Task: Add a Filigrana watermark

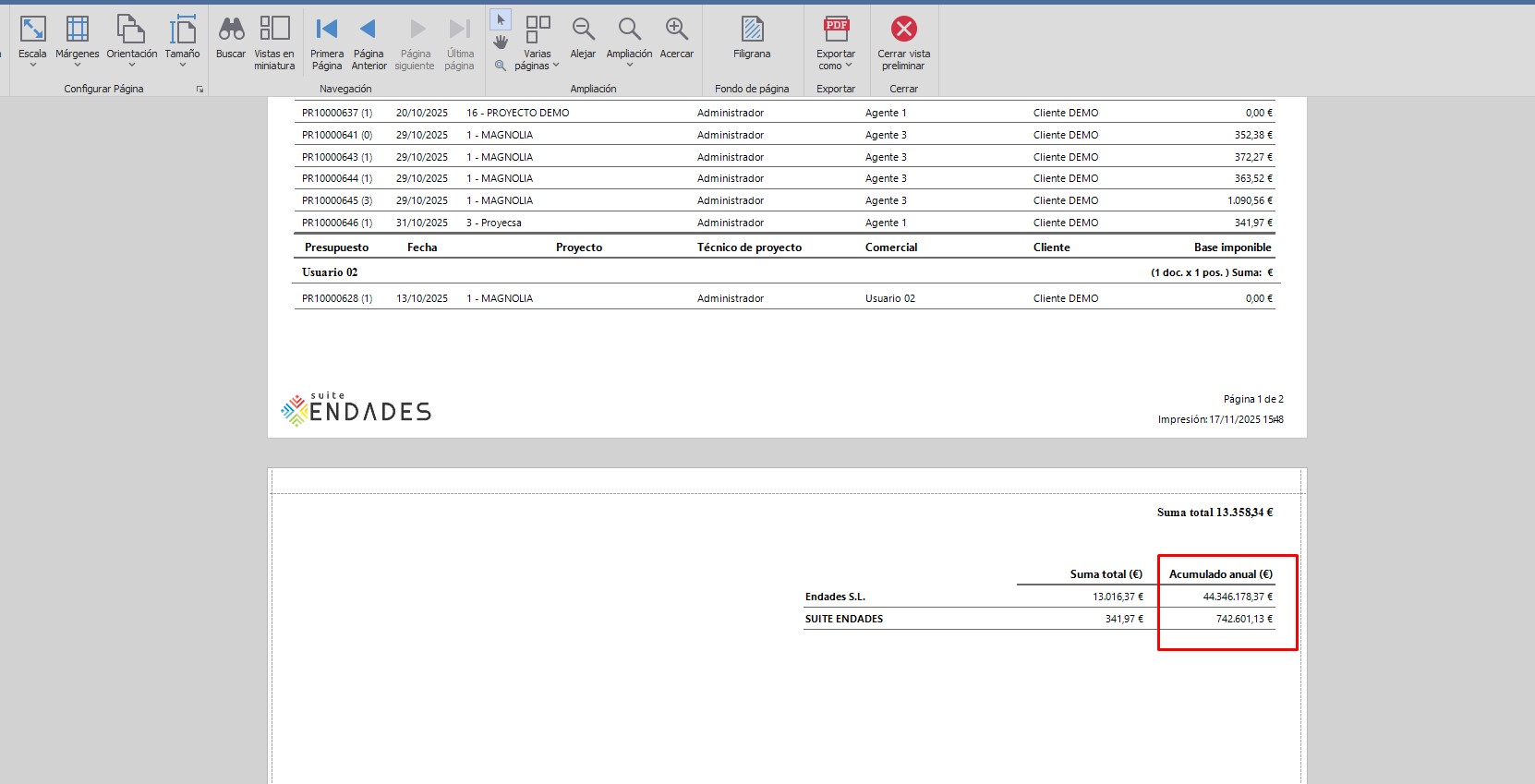Action: [x=752, y=38]
